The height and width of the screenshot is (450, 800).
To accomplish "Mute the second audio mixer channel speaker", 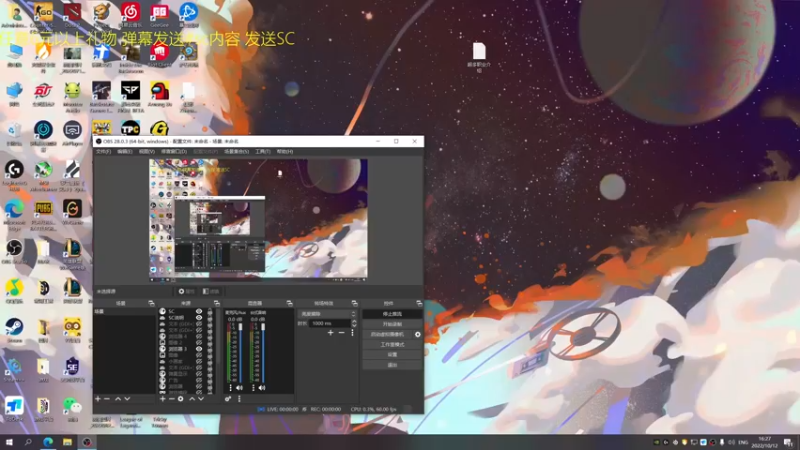I will [x=262, y=388].
